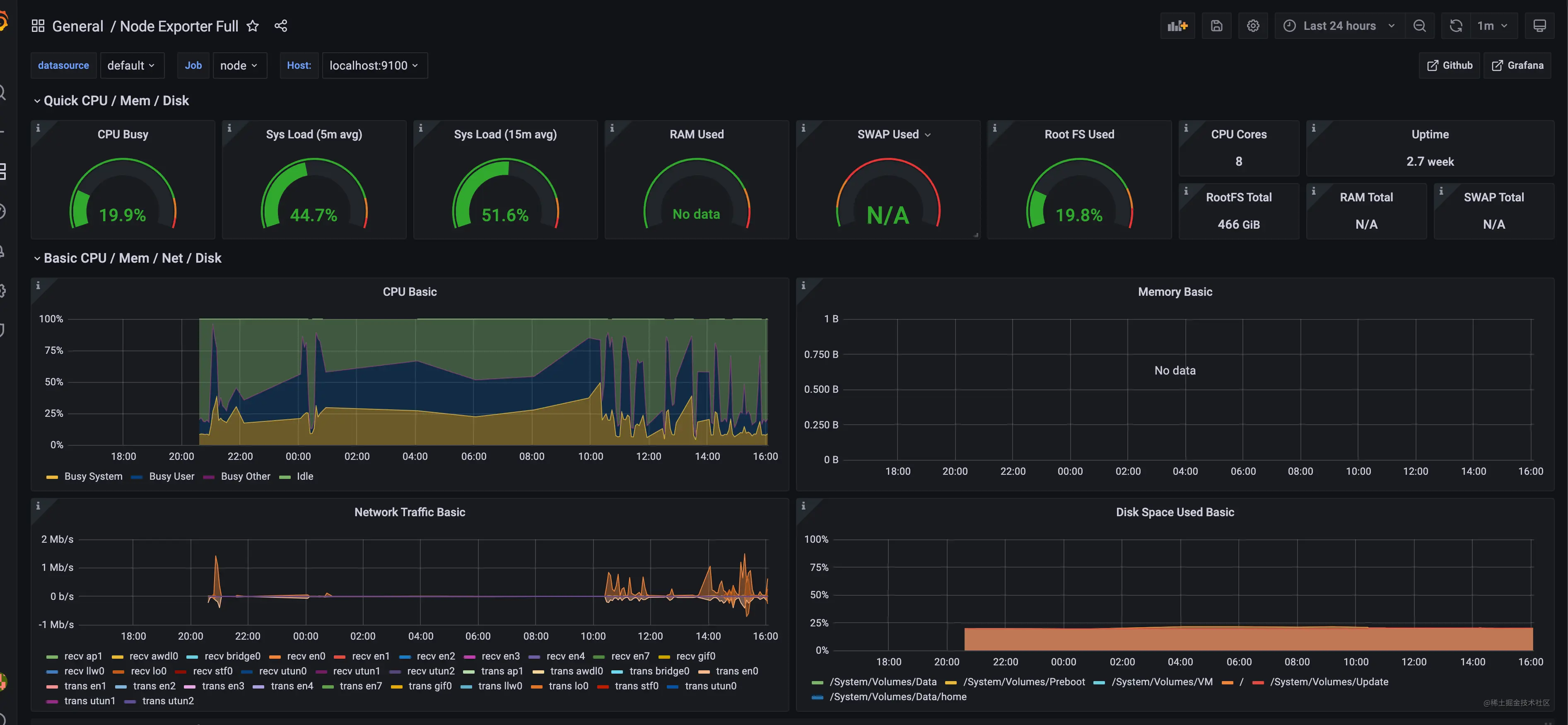The image size is (1568, 725).
Task: Open dashboard settings gear icon
Action: [1253, 26]
